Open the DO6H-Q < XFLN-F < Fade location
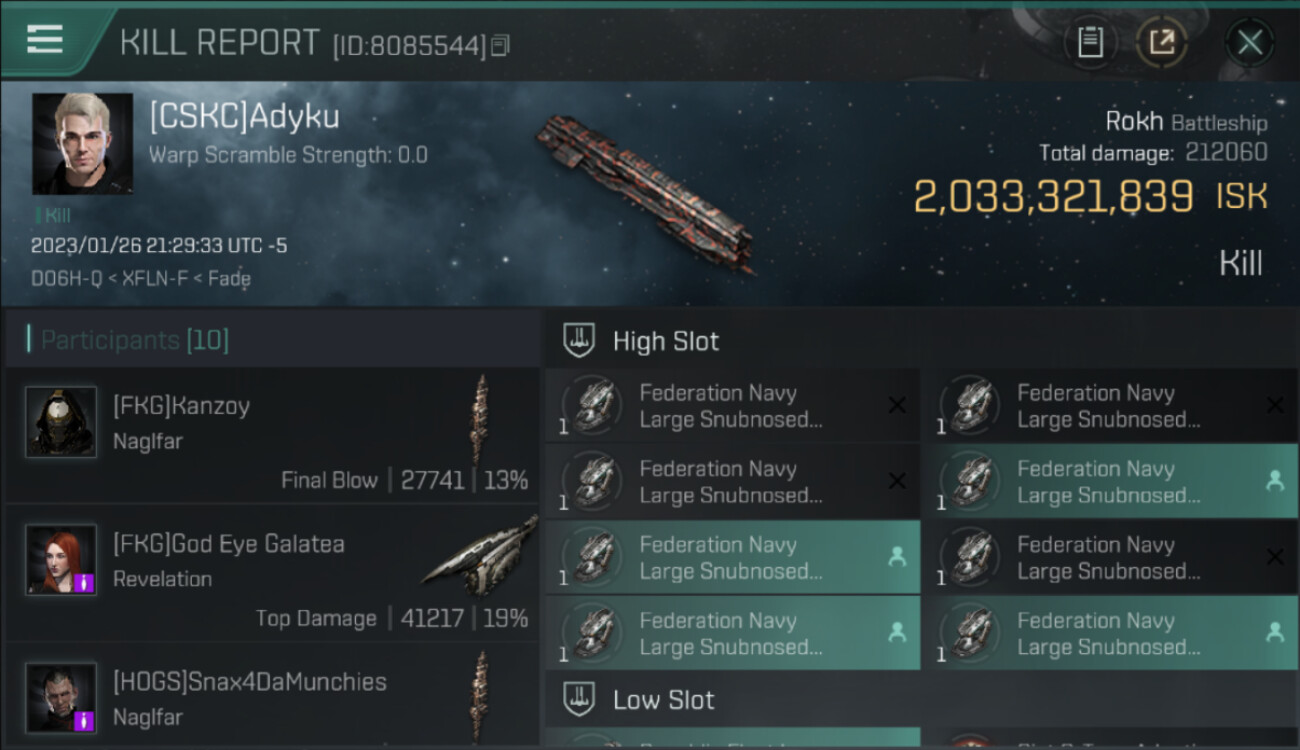Image resolution: width=1300 pixels, height=750 pixels. 140,279
